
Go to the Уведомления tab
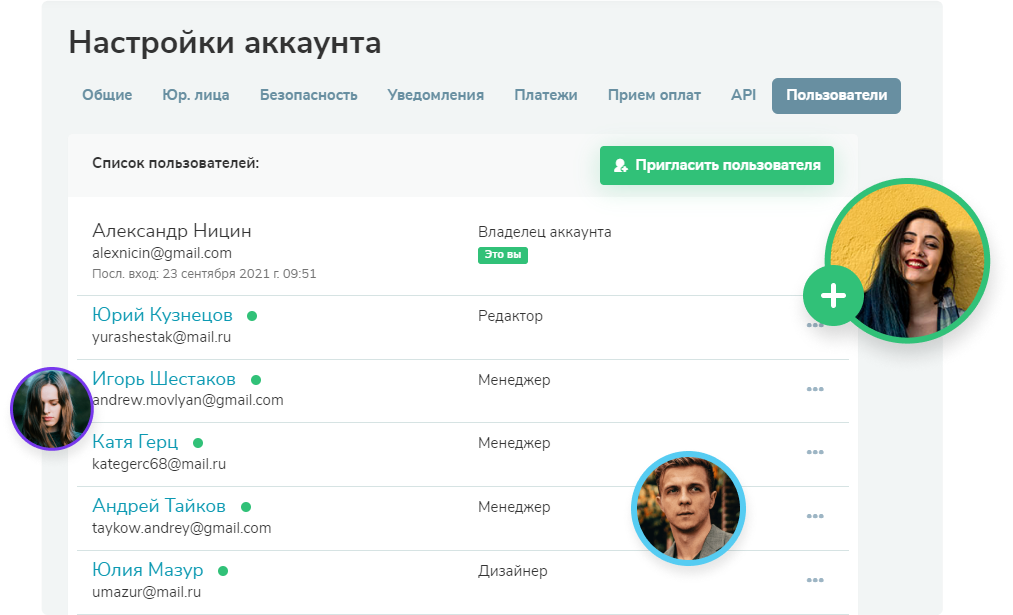[x=436, y=95]
